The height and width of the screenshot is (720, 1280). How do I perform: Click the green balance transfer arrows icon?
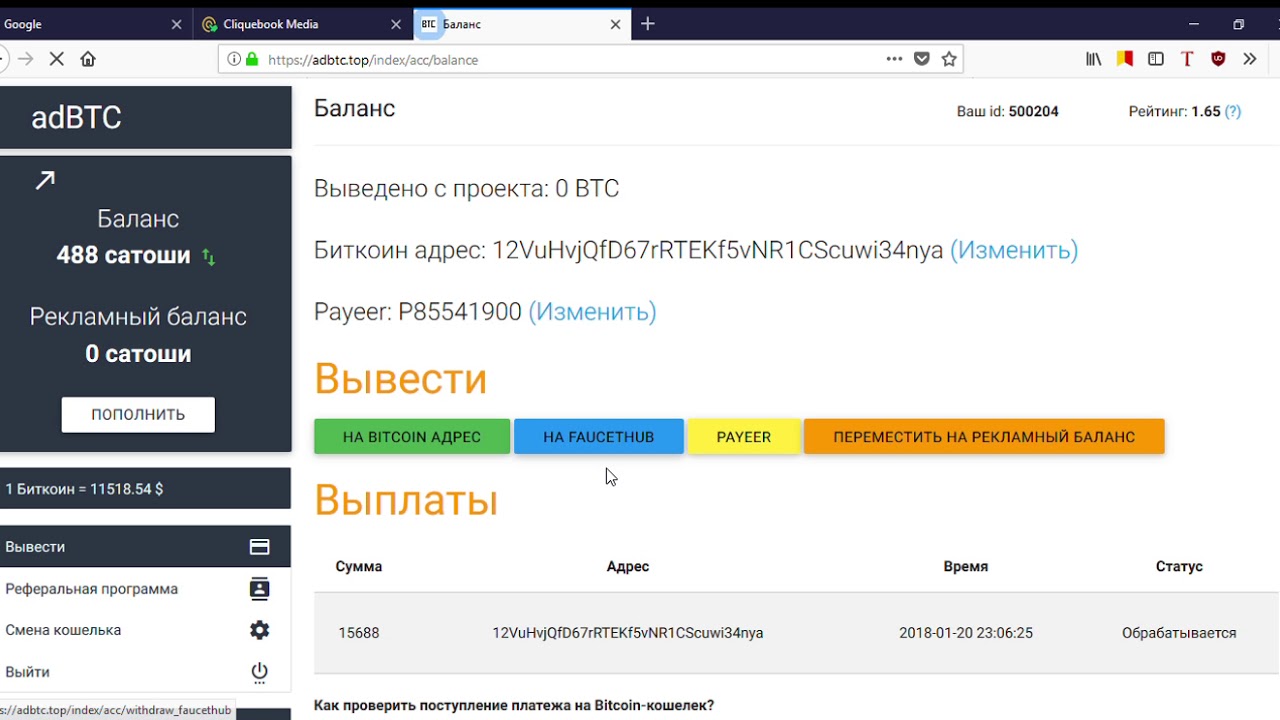208,256
